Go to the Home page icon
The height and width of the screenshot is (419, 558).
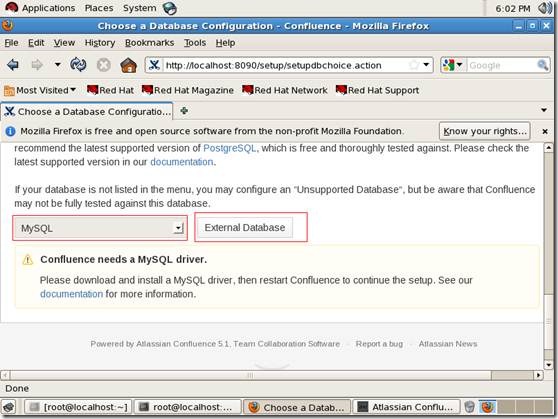pos(128,65)
